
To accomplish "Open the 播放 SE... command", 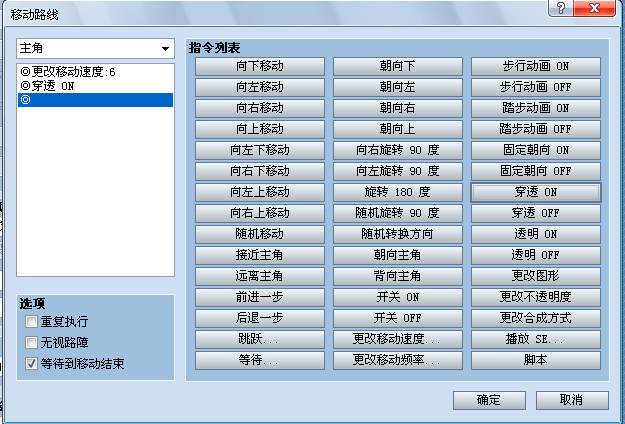I will click(536, 339).
